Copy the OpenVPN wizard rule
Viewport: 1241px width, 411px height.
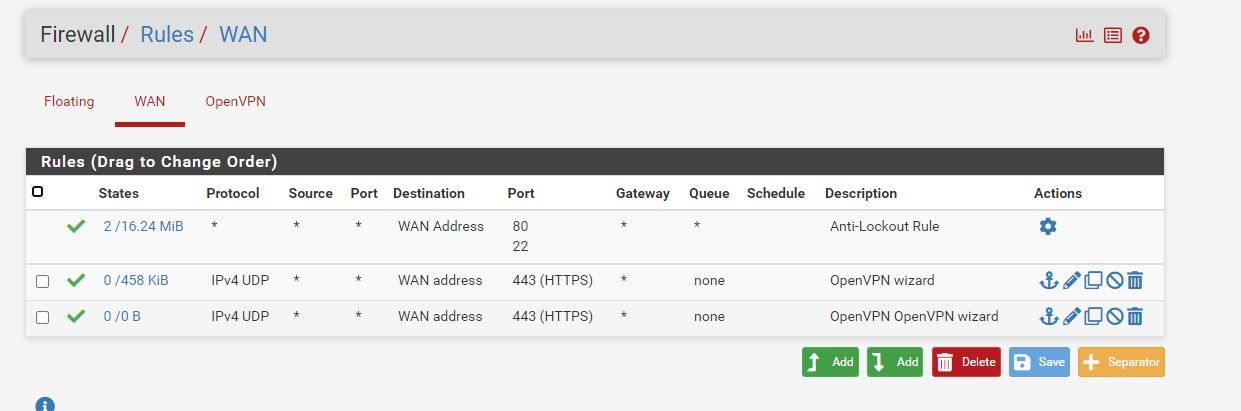(x=1093, y=281)
